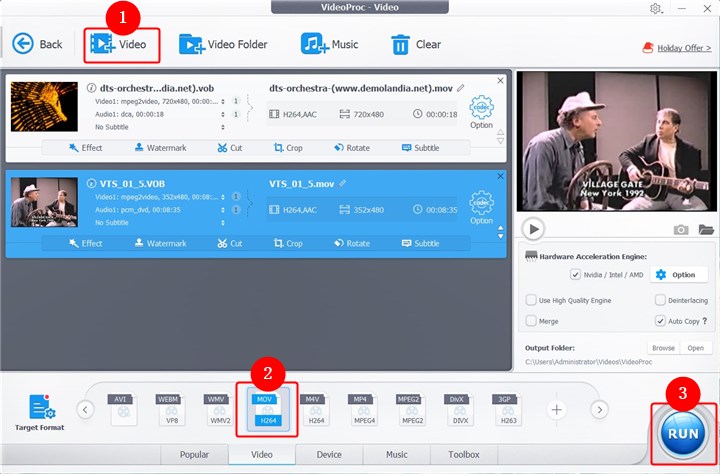Take a snapshot with camera icon
The width and height of the screenshot is (720, 474).
pyautogui.click(x=681, y=229)
